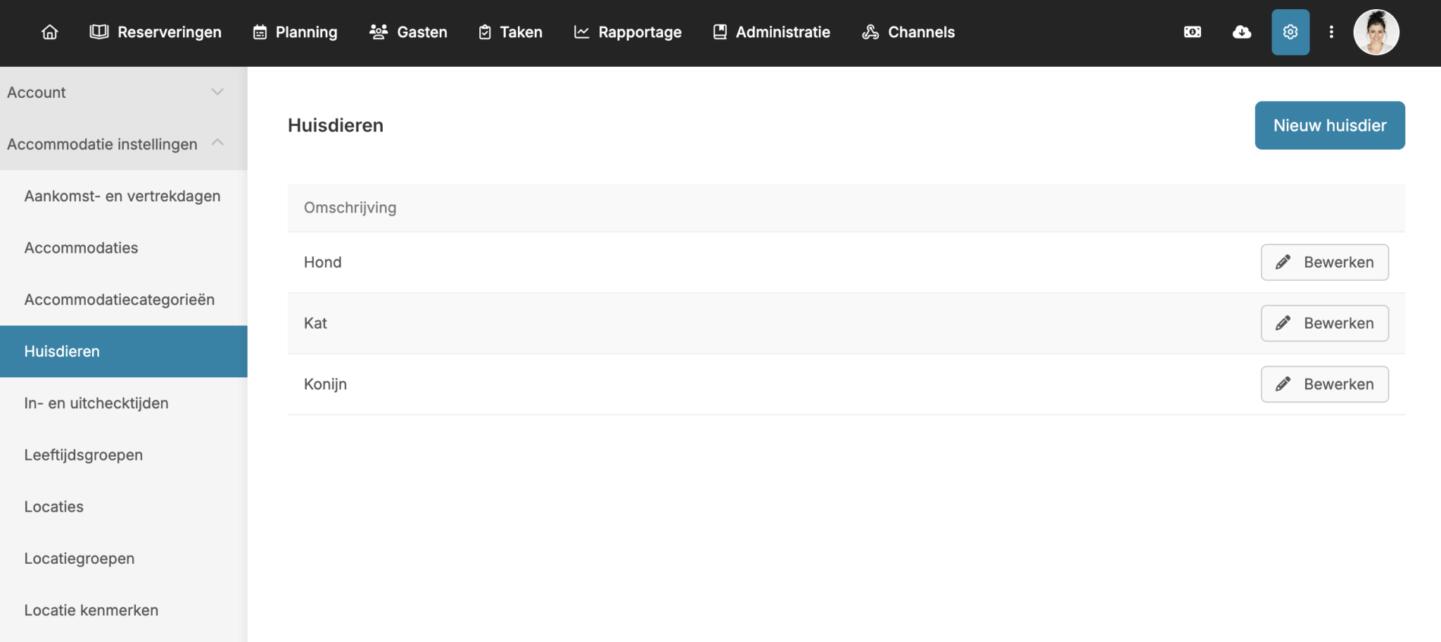Open the Reserveringen menu

point(156,32)
